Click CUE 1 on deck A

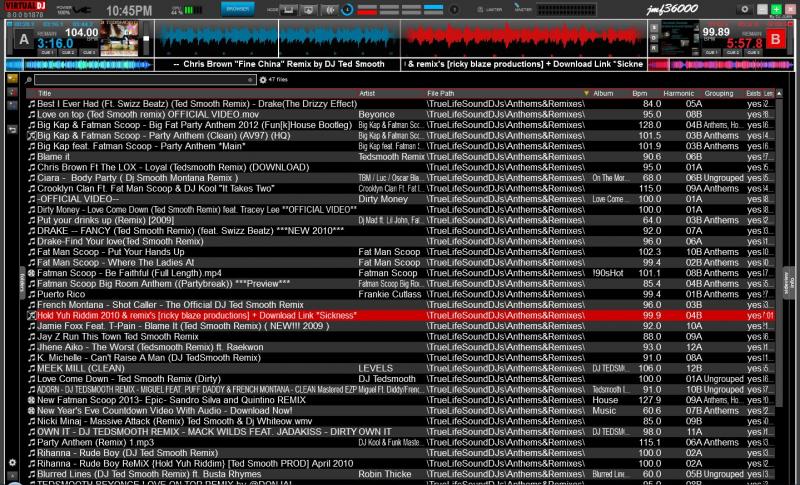(x=47, y=52)
